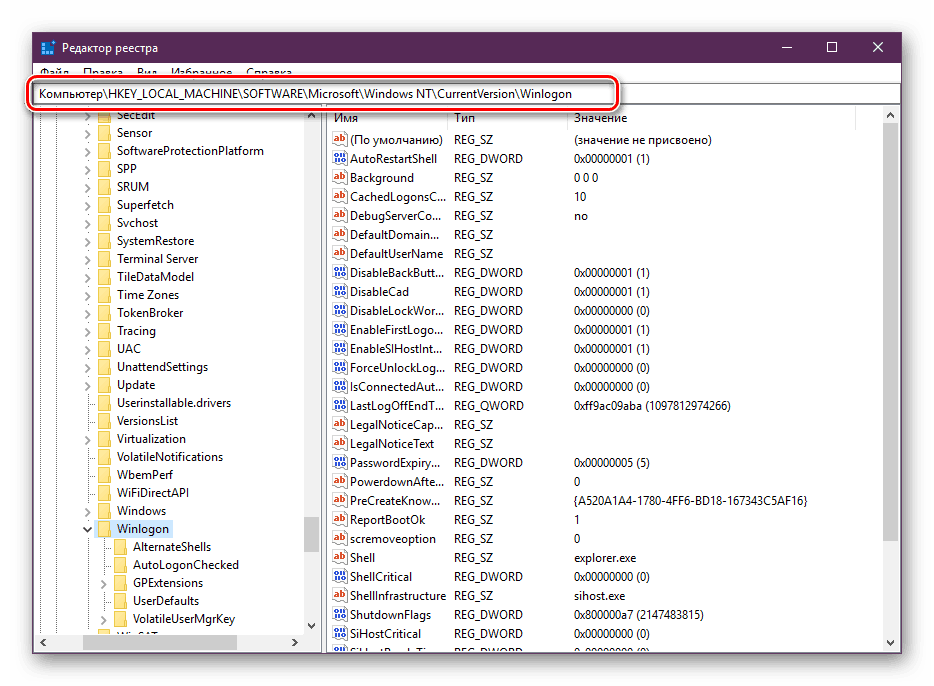The image size is (934, 686).
Task: Click tree pane scroll-left arrow
Action: point(43,642)
